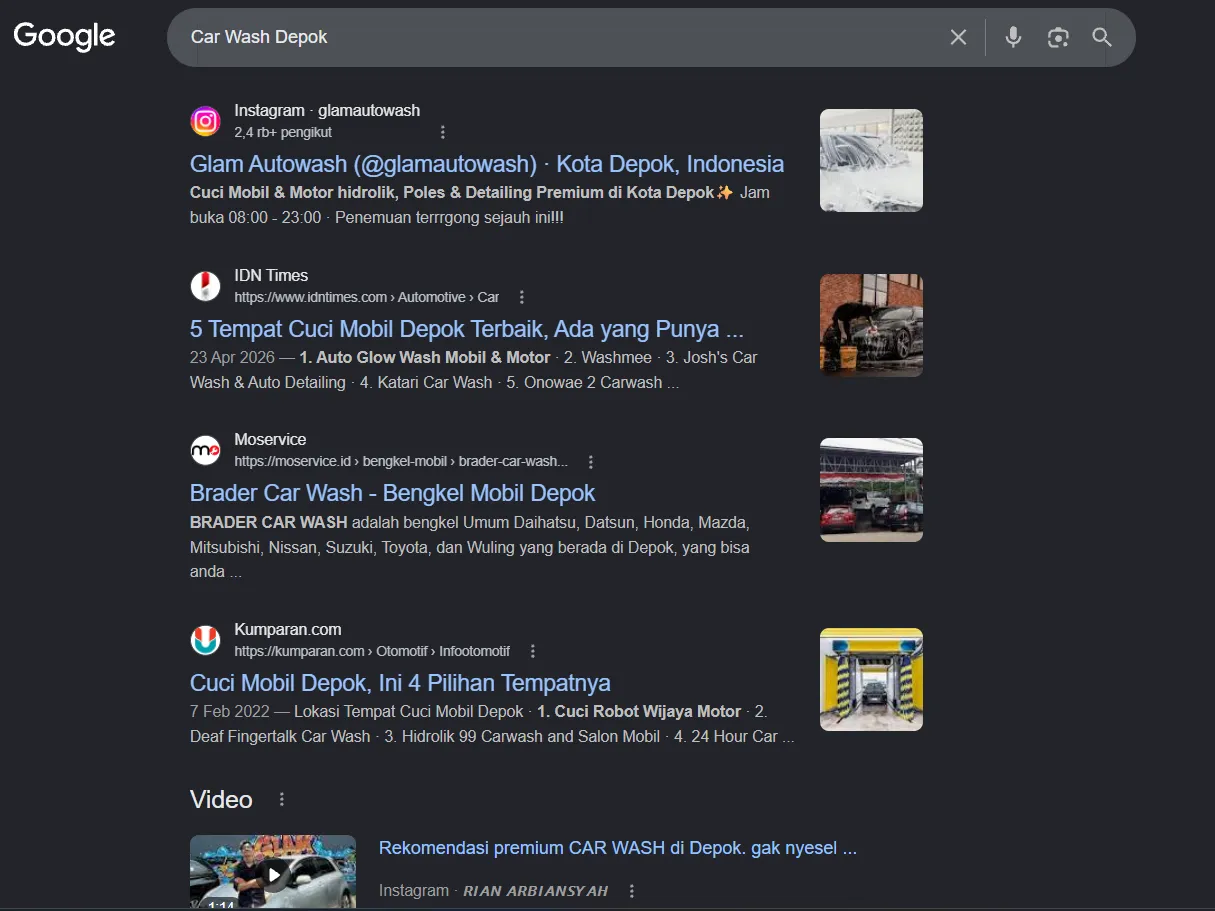Click the Kumparan.com site name text

click(288, 629)
